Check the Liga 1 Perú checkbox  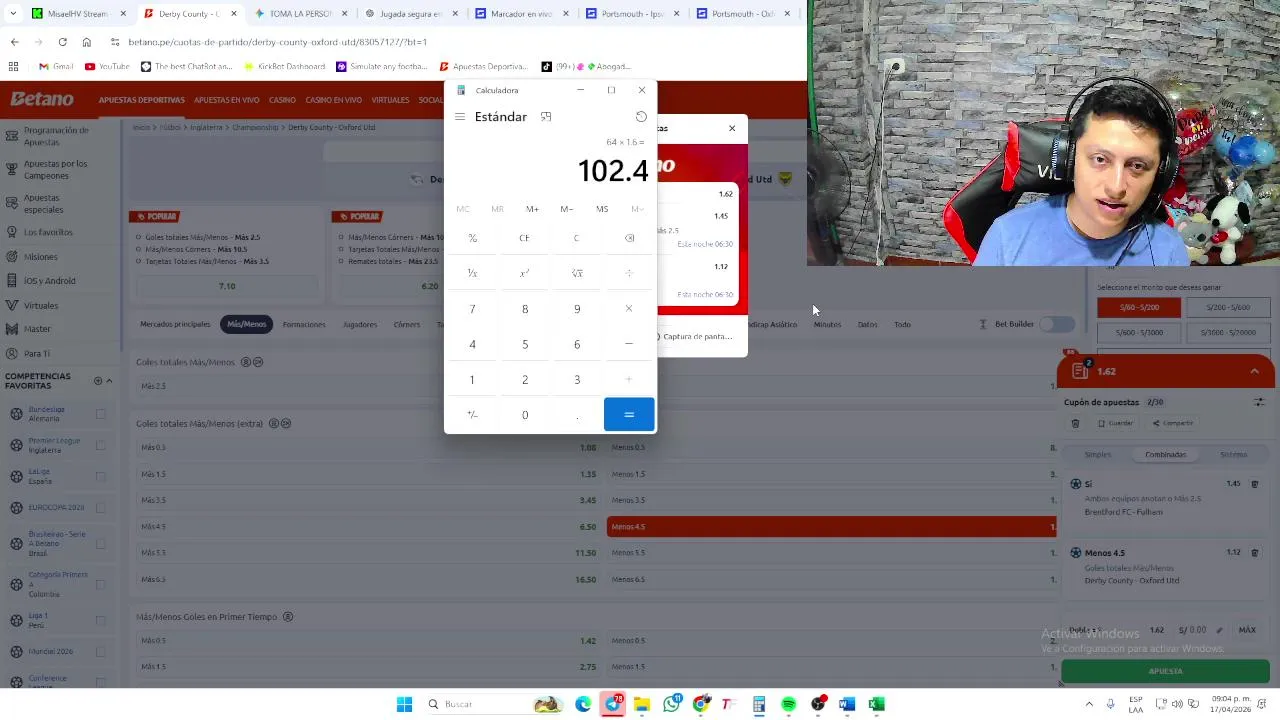pos(100,620)
